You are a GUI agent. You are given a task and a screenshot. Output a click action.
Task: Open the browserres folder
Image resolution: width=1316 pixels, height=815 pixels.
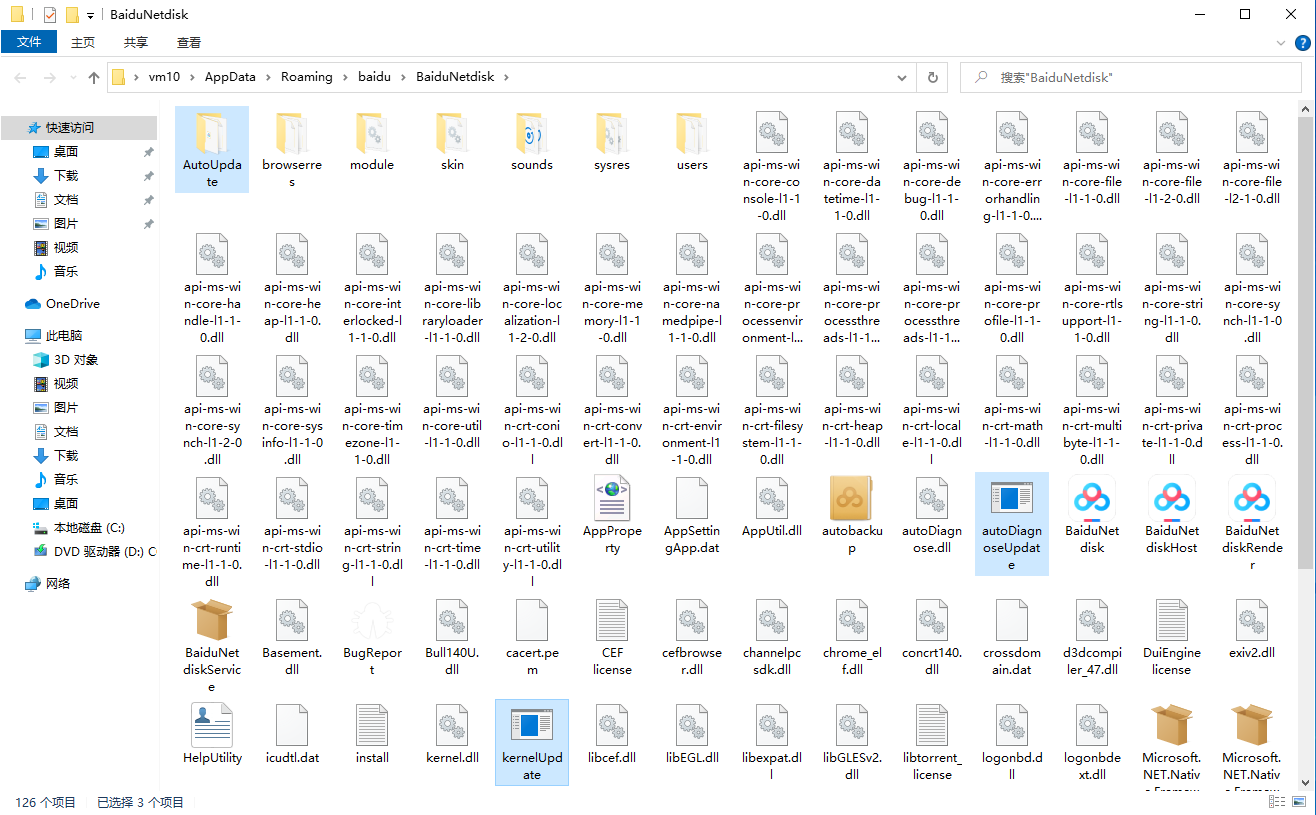292,148
